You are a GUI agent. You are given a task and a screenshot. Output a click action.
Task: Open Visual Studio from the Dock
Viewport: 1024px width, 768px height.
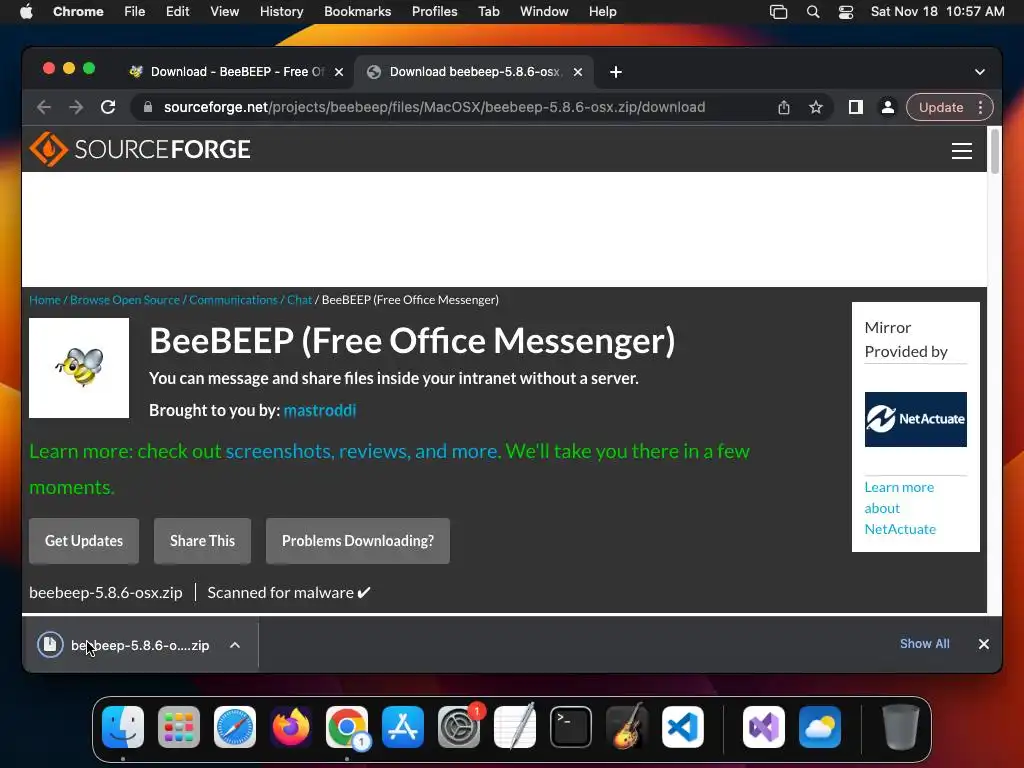(764, 727)
